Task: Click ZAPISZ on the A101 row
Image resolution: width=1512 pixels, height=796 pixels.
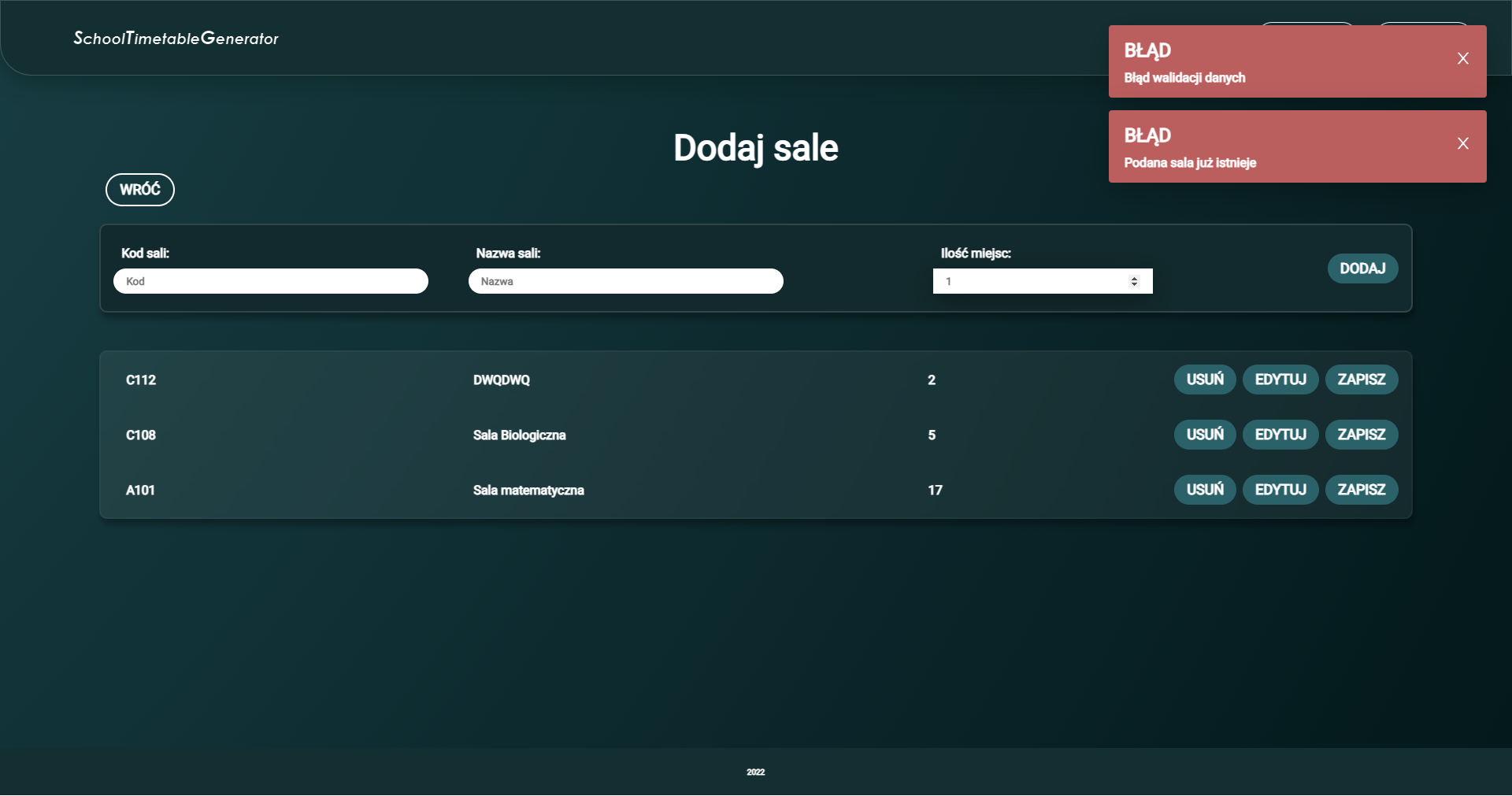Action: pyautogui.click(x=1362, y=490)
